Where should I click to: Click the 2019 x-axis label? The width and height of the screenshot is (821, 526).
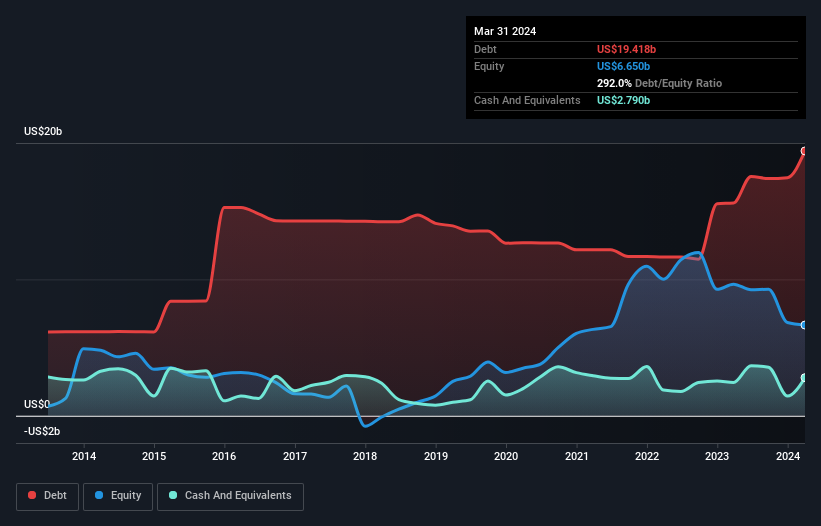click(x=436, y=456)
